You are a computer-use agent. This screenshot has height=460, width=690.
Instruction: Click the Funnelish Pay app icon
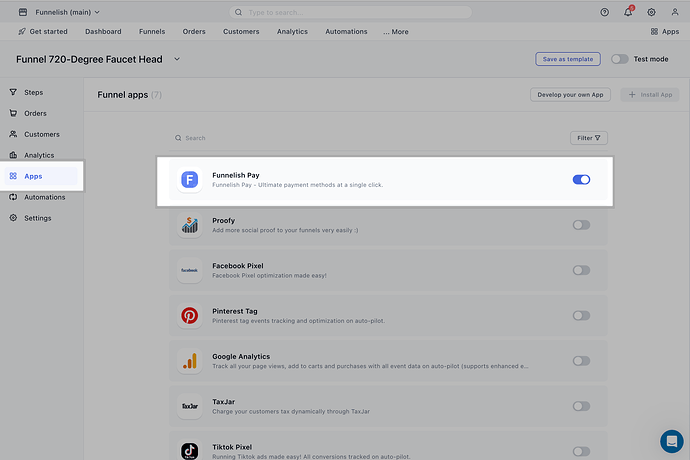[x=189, y=180]
